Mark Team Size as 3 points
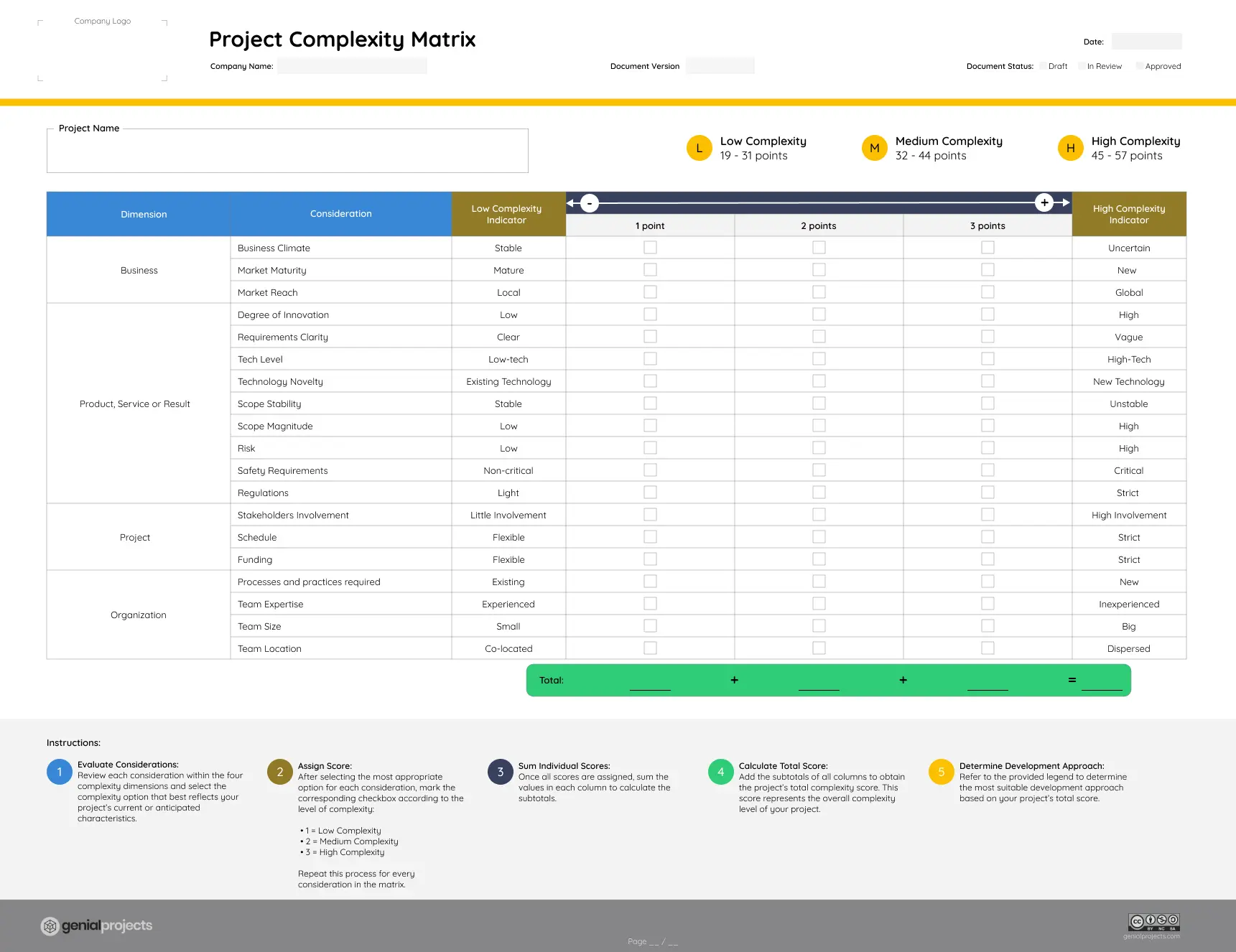 tap(988, 625)
